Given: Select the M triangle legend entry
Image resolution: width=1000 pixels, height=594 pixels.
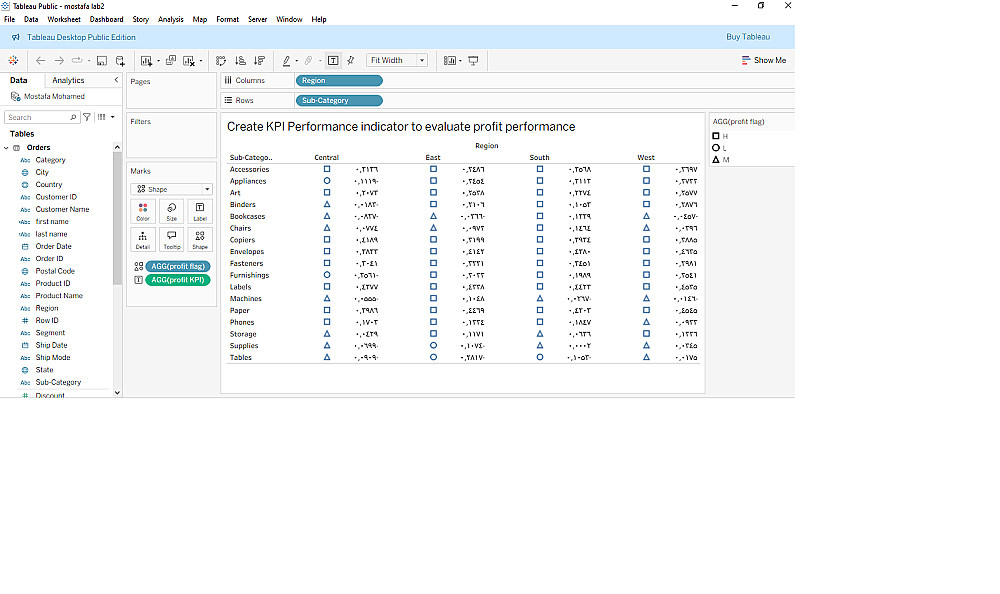Looking at the screenshot, I should coord(720,160).
